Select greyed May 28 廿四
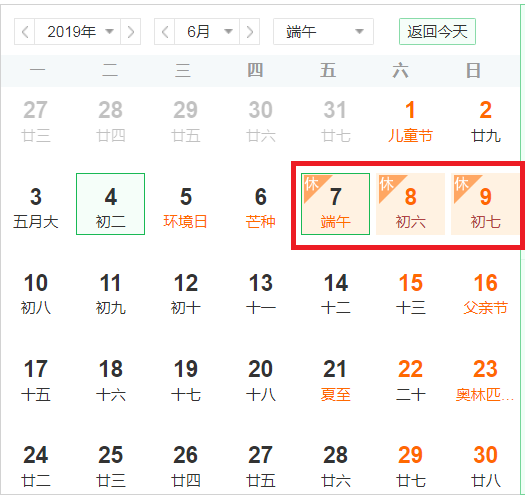Viewport: 525px width, 500px height. (110, 122)
